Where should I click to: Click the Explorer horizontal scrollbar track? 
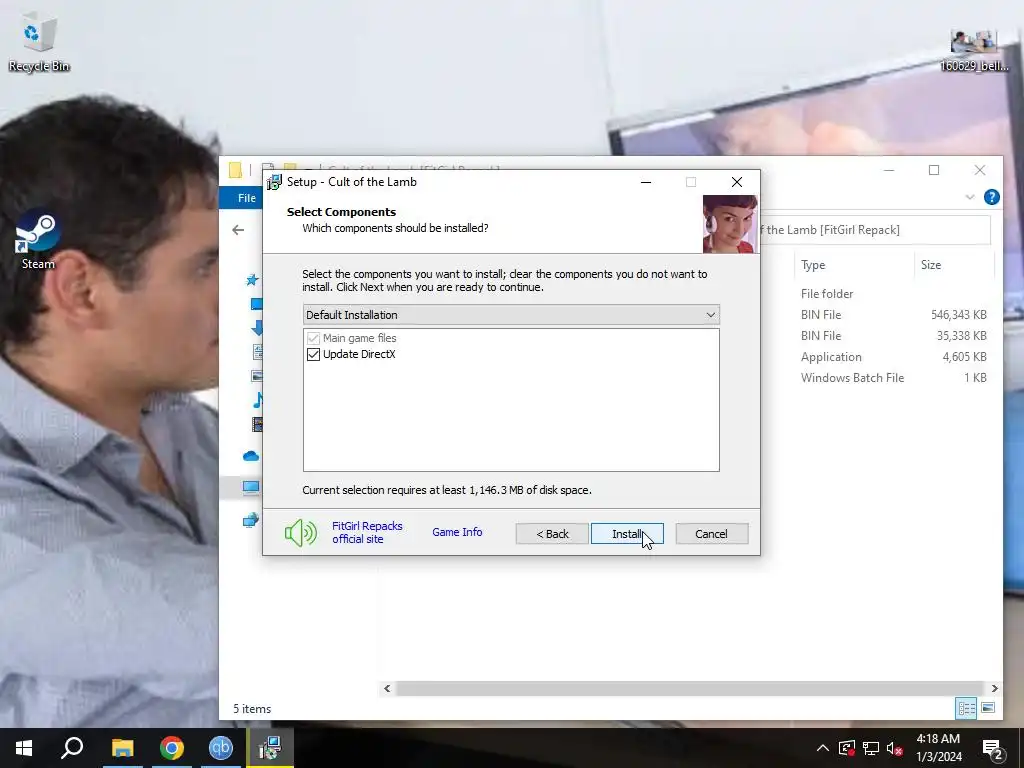coord(690,688)
